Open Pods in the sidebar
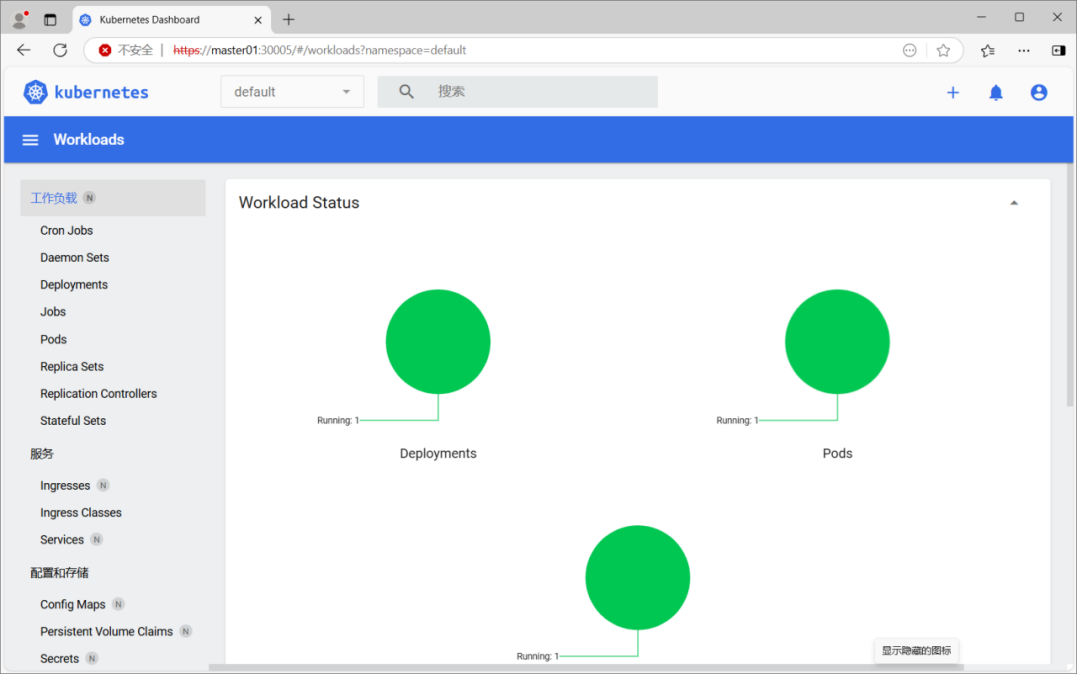 [x=53, y=340]
